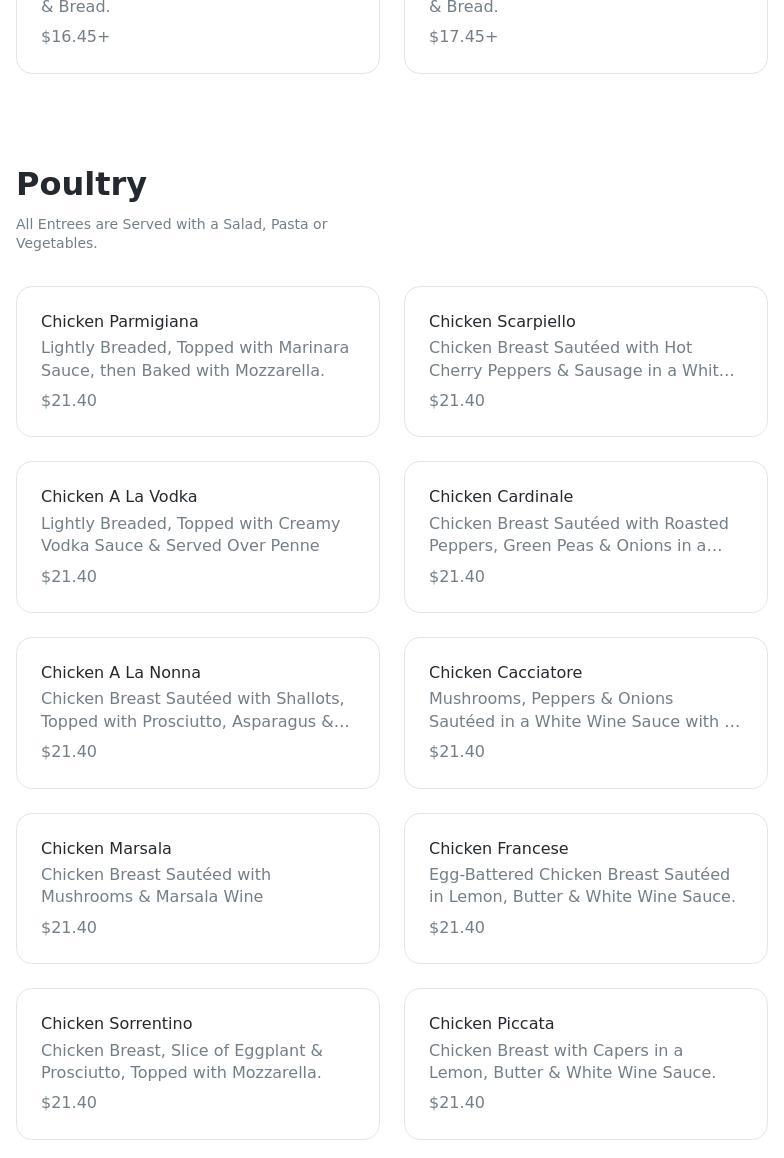Click the Slice of Eggplant description text
Screen dimensions: 784x1158
point(182,1062)
